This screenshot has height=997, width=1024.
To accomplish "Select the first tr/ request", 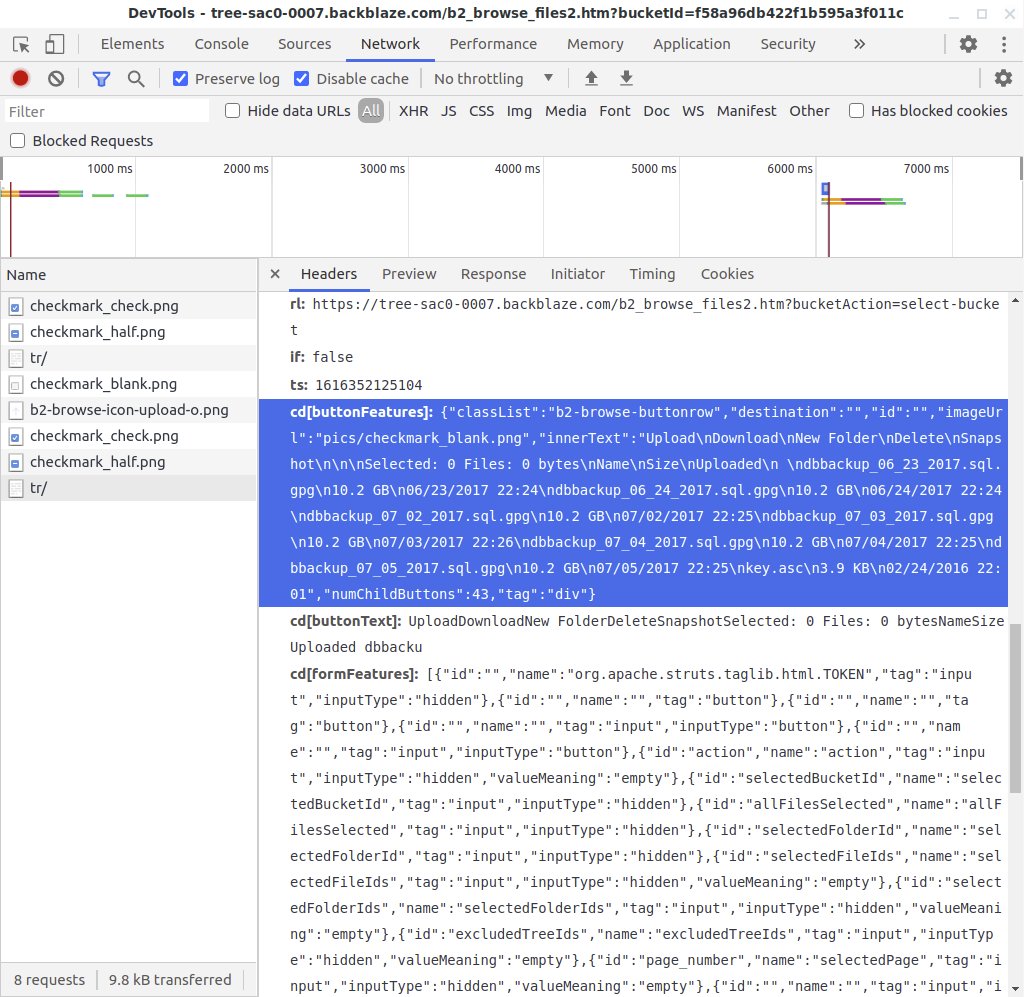I will [x=129, y=358].
